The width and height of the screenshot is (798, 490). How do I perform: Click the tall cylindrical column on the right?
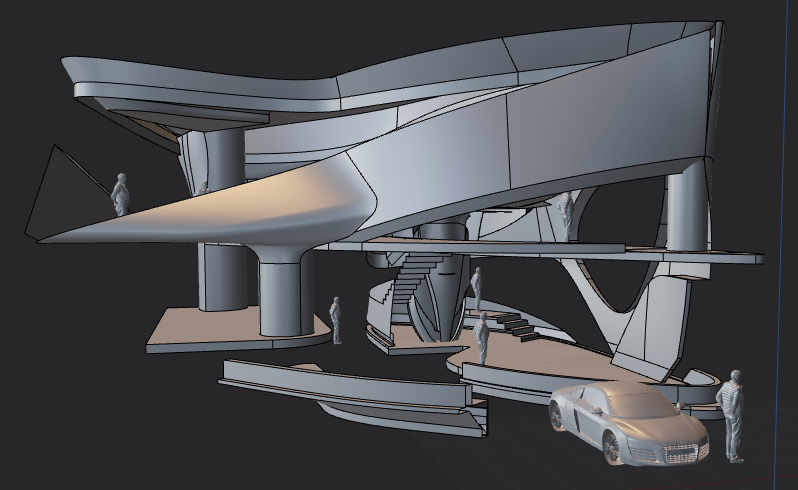coord(687,210)
